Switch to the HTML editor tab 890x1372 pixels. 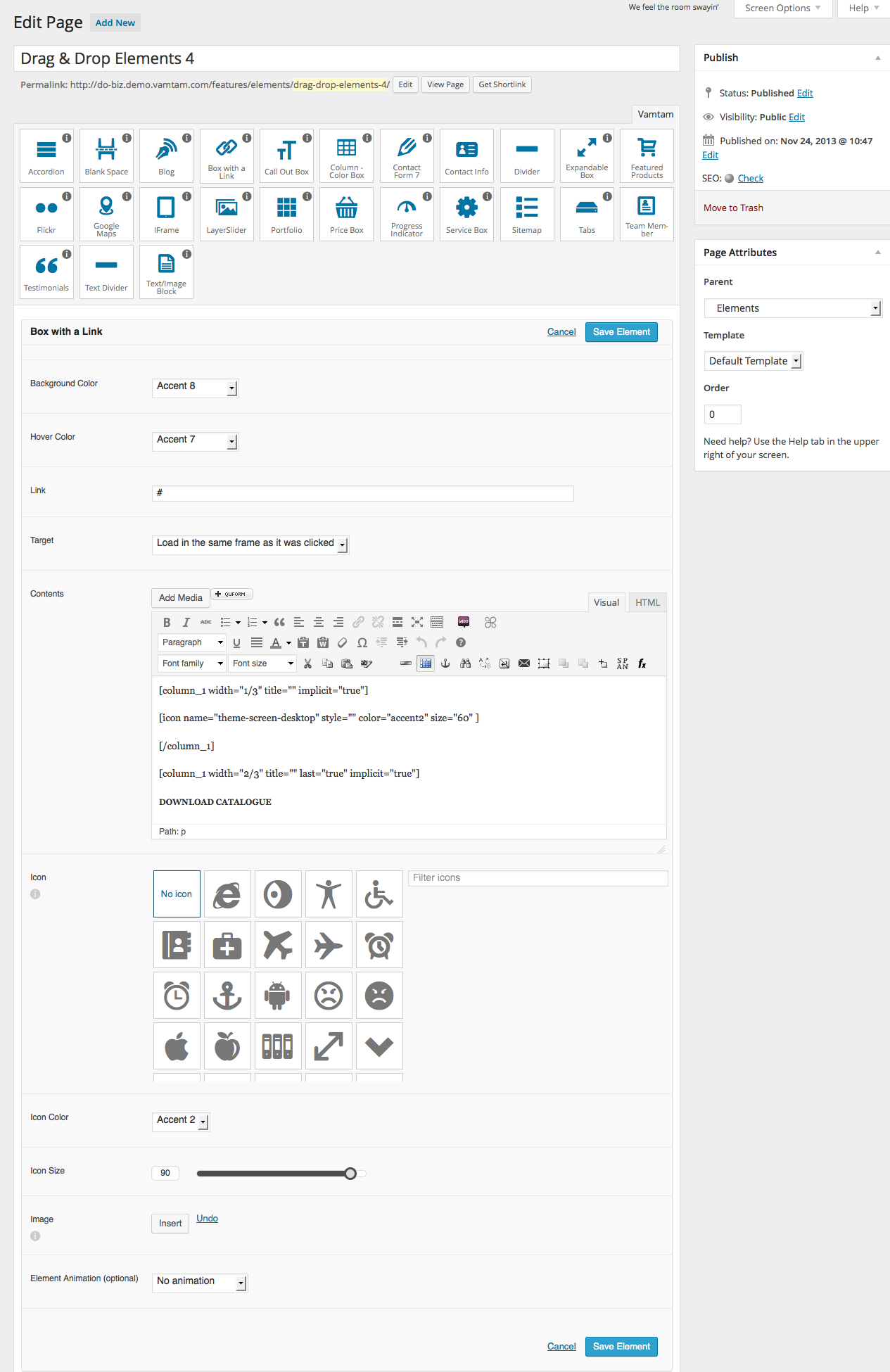point(647,602)
